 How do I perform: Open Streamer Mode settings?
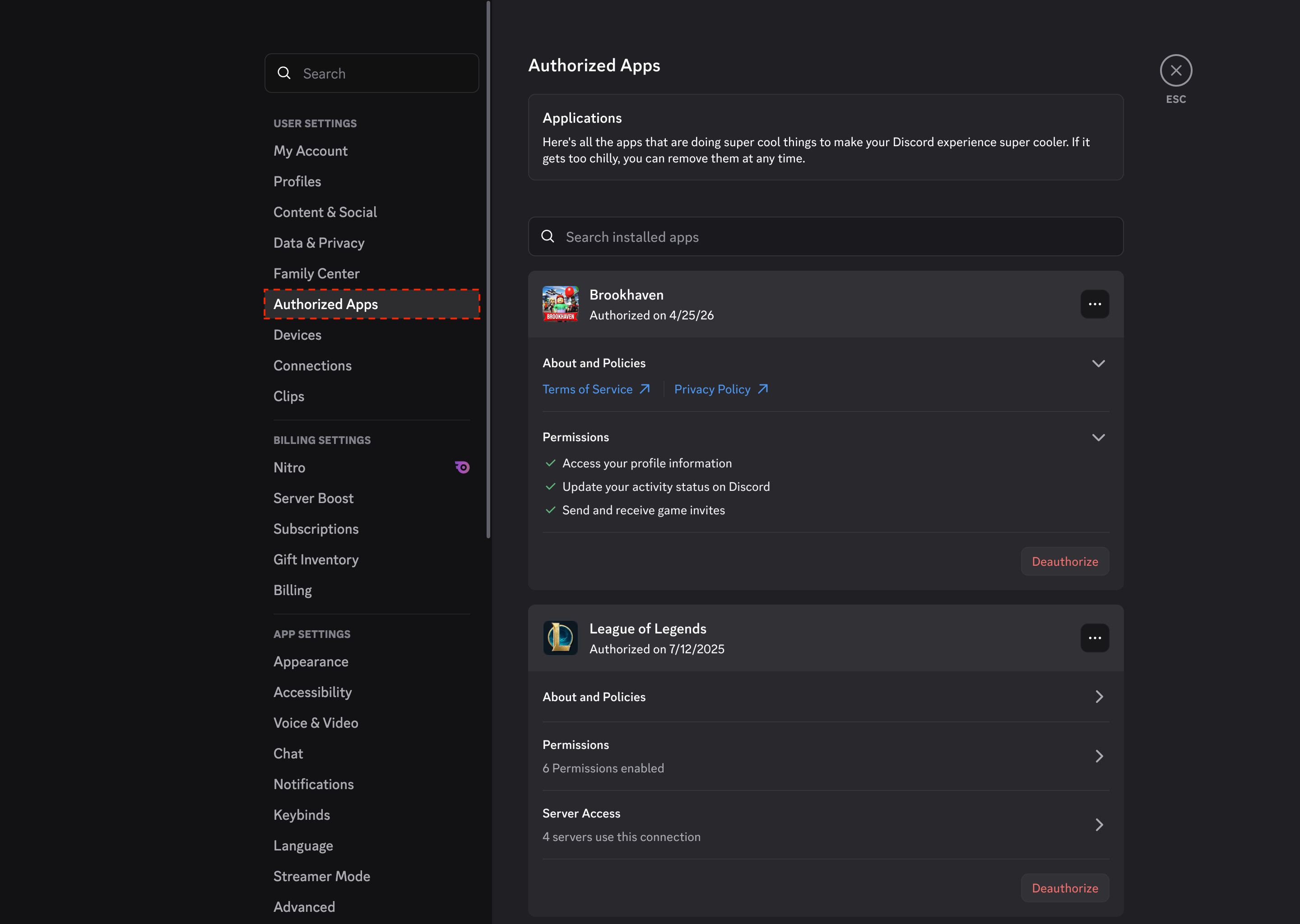pyautogui.click(x=371, y=877)
